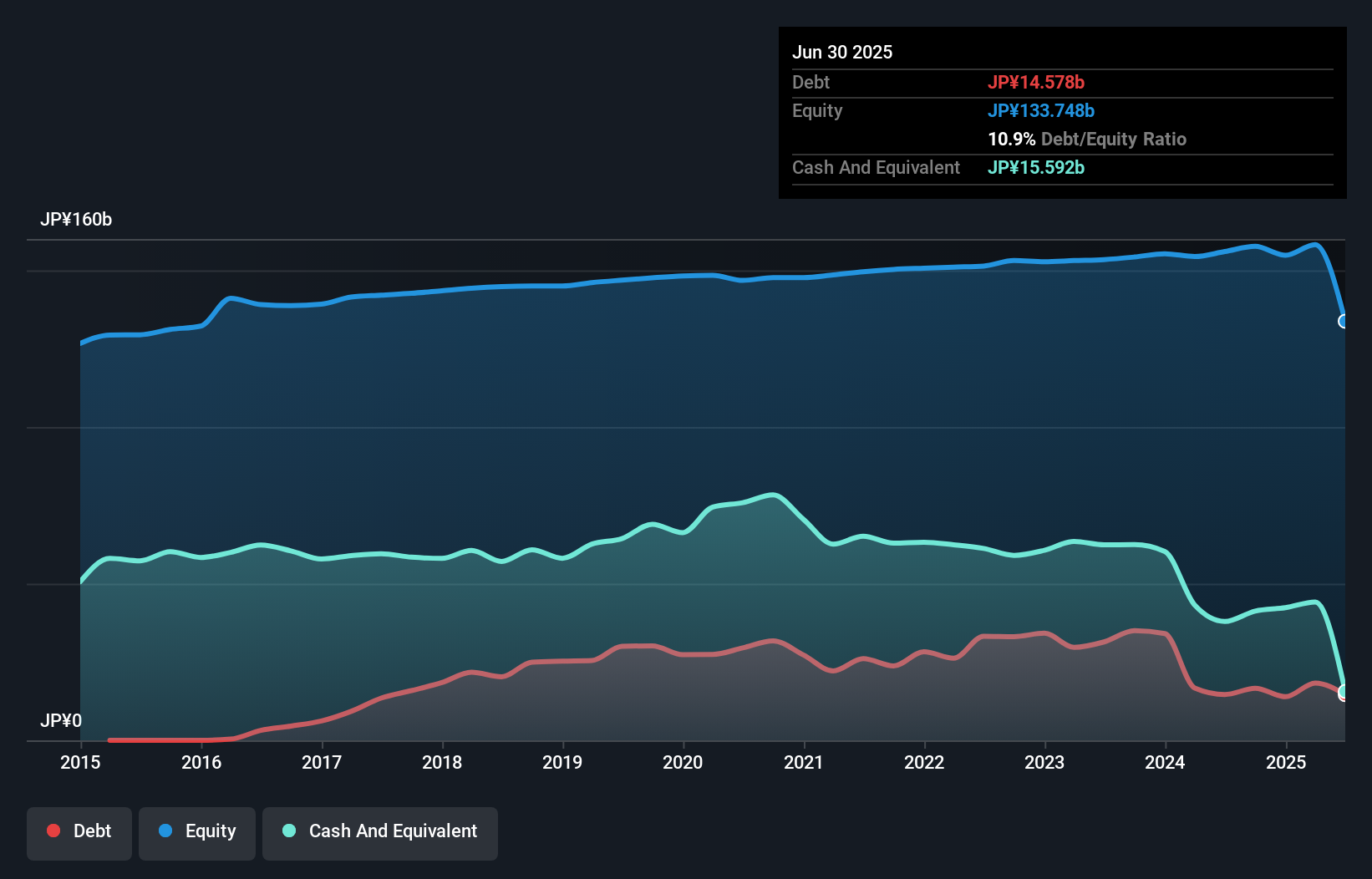Toggle the Equity series visibility via legend
1372x879 pixels.
tap(196, 831)
